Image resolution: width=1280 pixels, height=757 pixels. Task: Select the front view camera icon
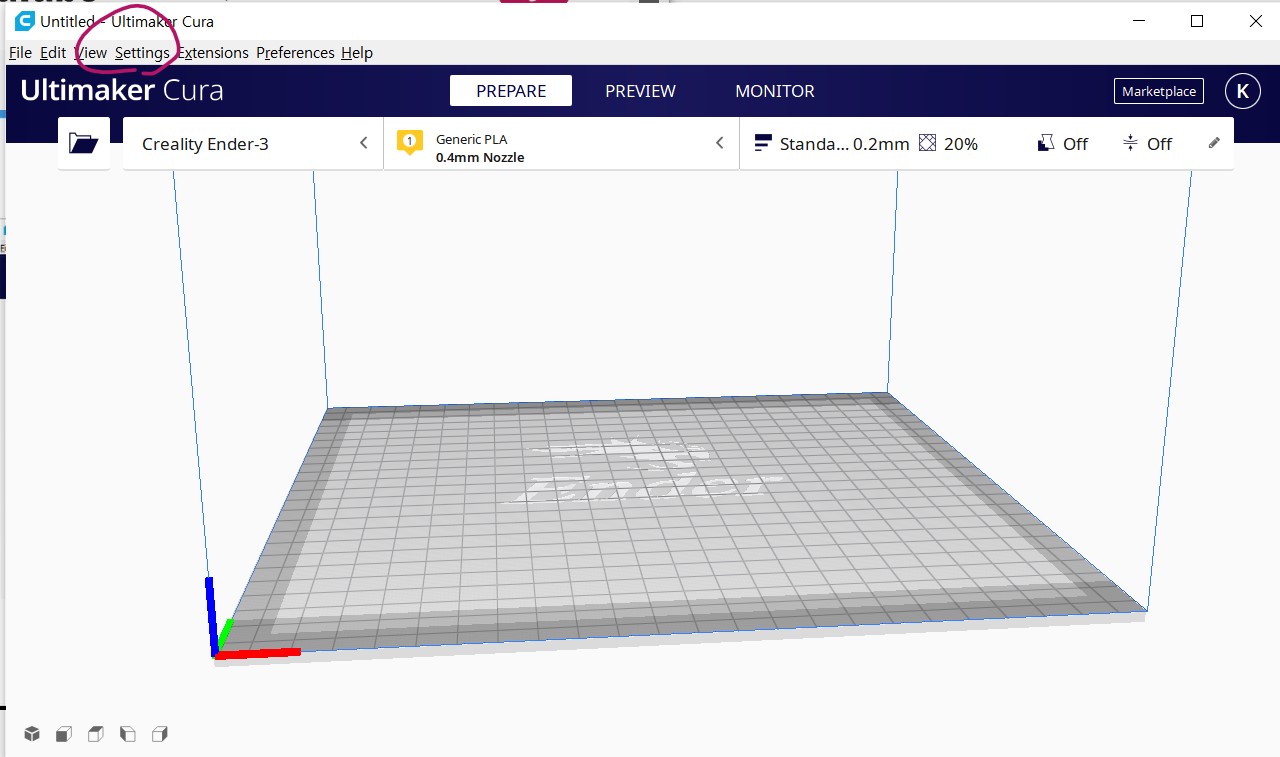point(63,734)
